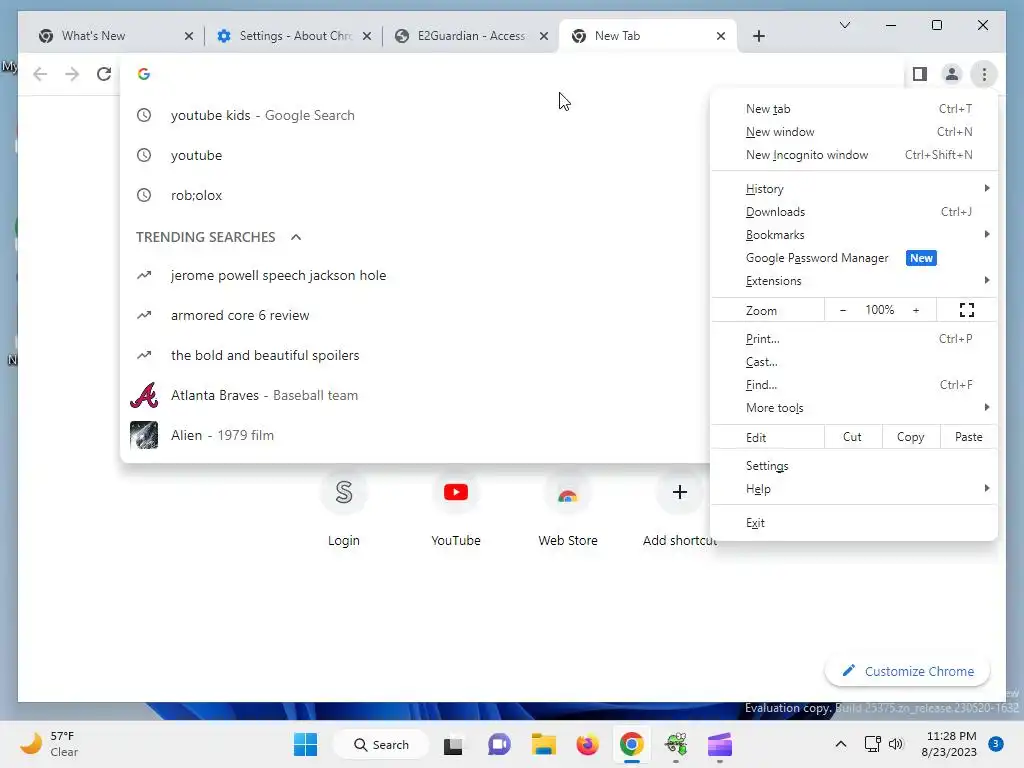Click the Chrome forward arrow
Viewport: 1024px width, 768px height.
(x=72, y=74)
